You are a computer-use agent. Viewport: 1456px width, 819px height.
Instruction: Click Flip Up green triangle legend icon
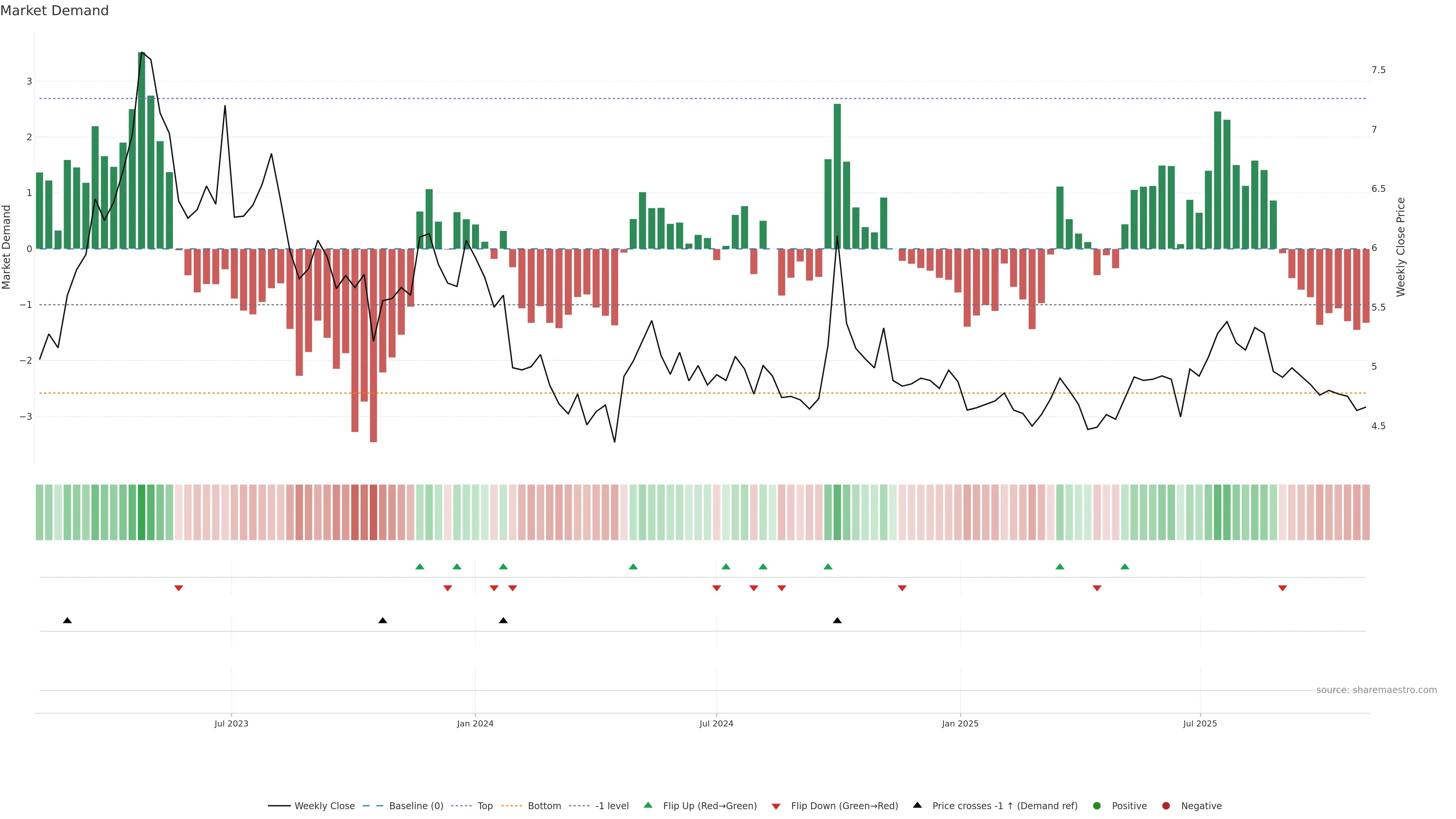click(x=648, y=805)
